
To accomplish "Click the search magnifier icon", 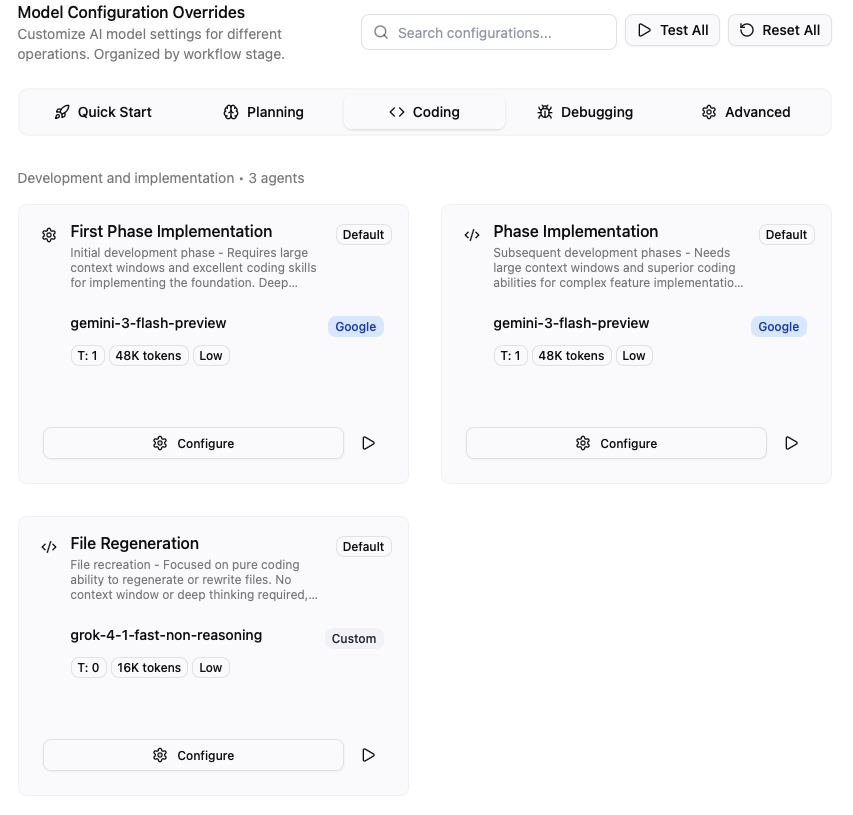I will 381,33.
